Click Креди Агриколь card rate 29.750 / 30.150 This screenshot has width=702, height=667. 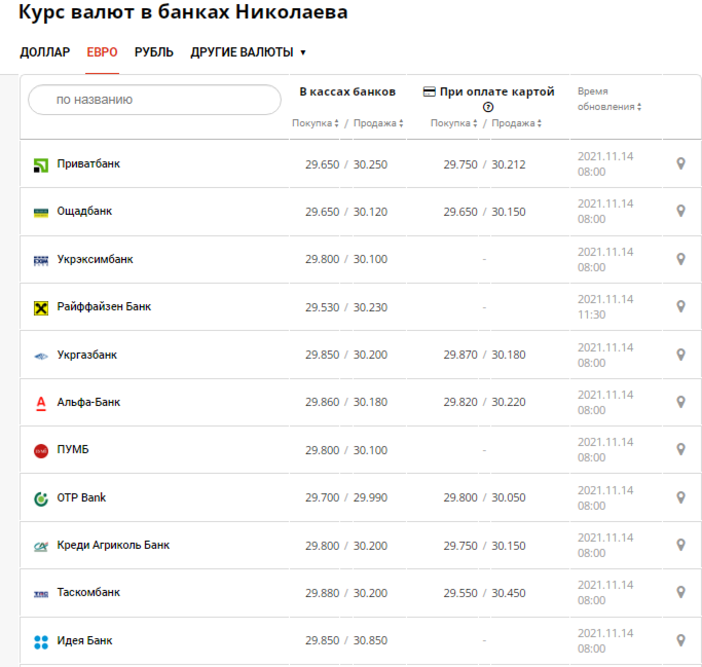point(484,546)
